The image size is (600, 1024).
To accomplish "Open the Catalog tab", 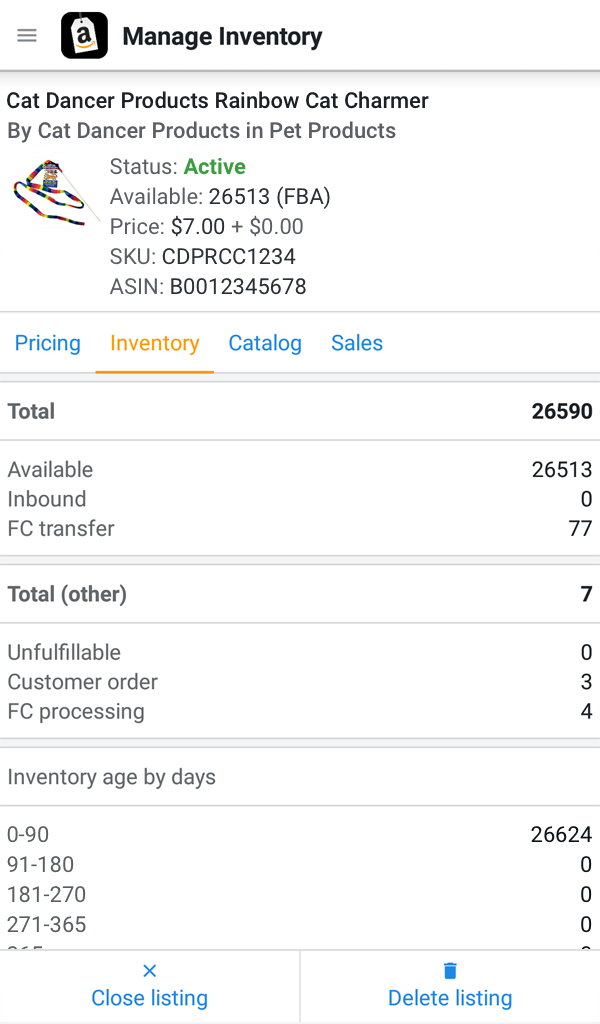I will point(264,343).
